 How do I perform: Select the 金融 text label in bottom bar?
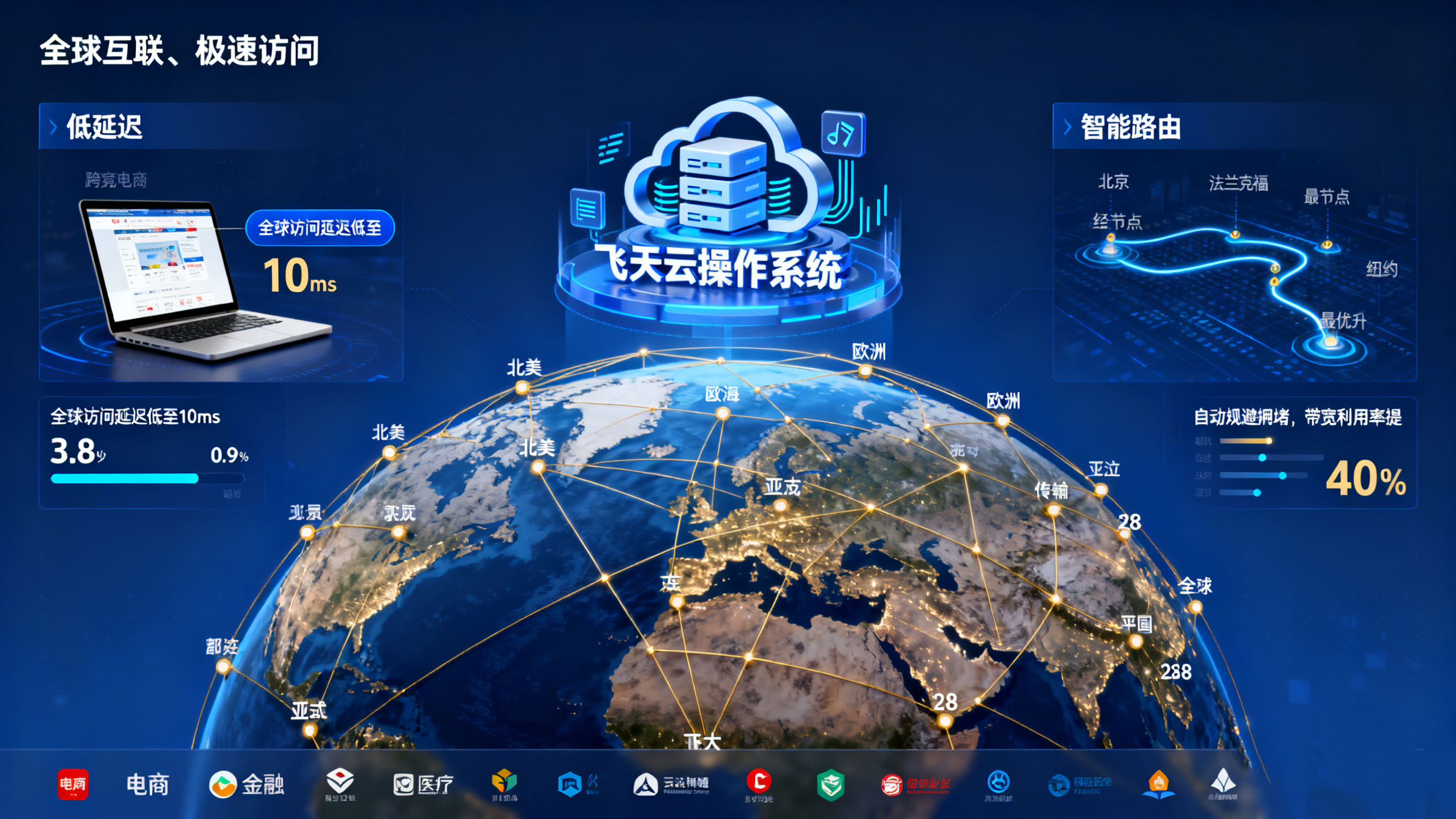pyautogui.click(x=263, y=784)
